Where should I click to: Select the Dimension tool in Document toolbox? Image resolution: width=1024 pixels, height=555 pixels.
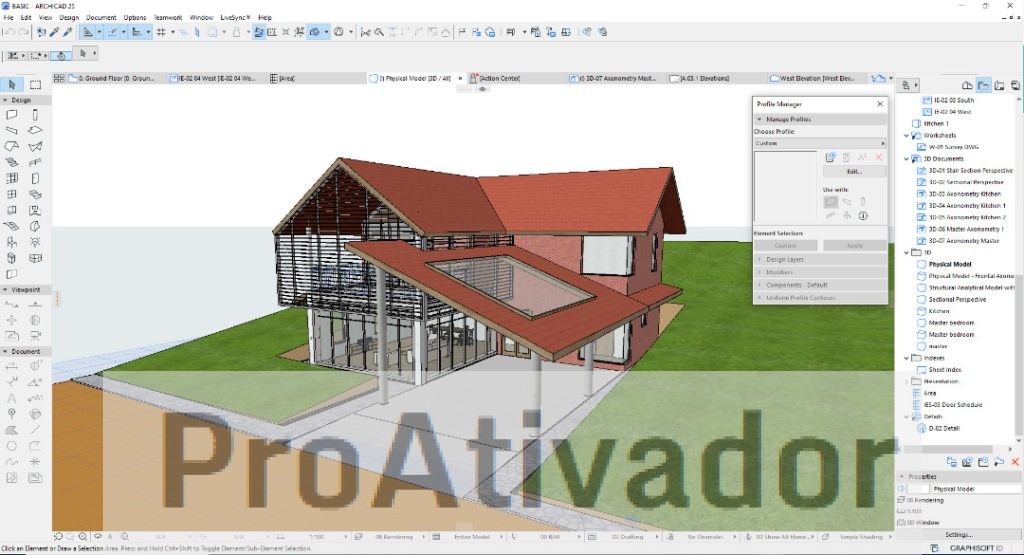click(12, 366)
